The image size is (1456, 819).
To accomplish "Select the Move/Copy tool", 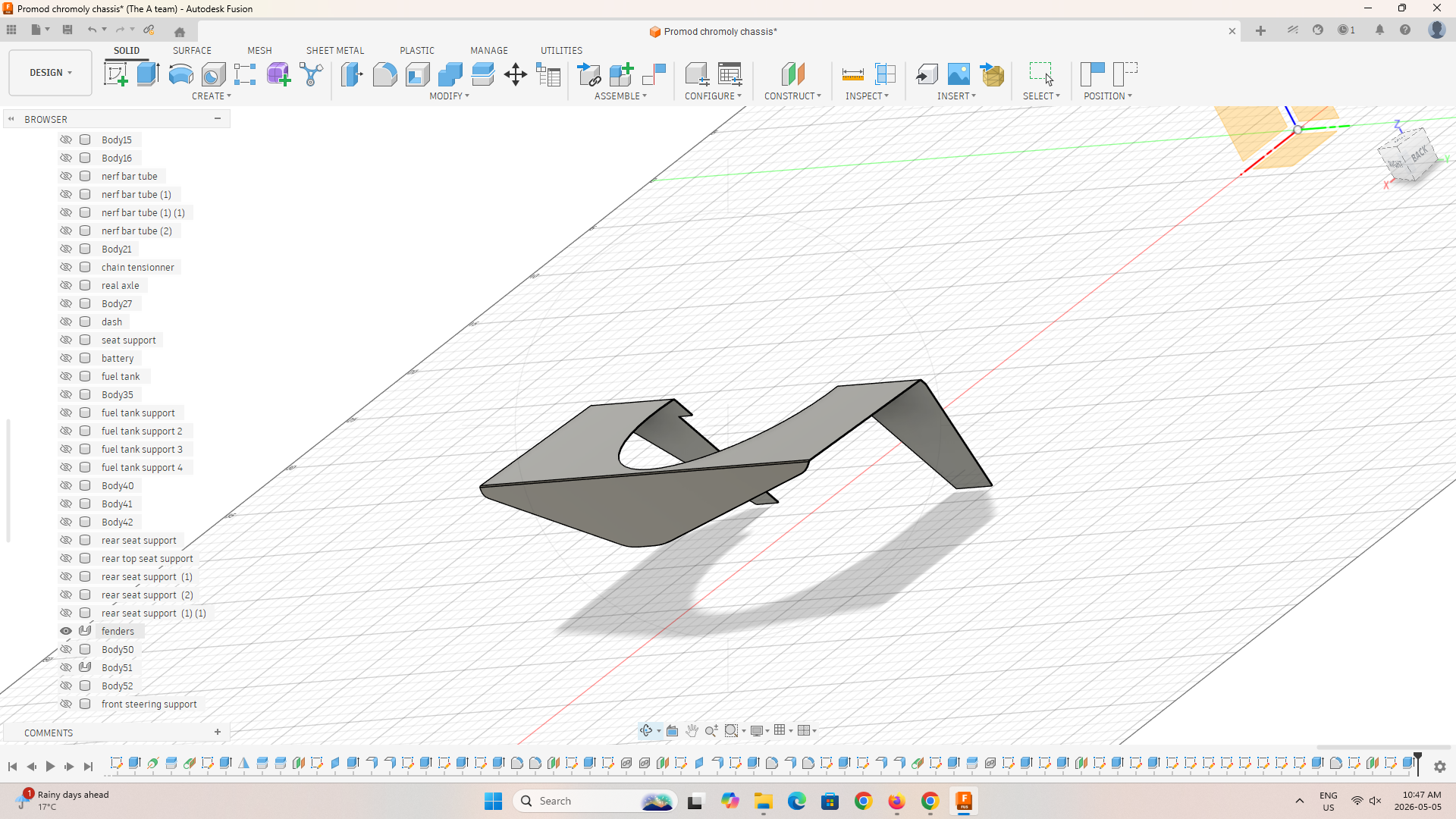I will pyautogui.click(x=516, y=74).
